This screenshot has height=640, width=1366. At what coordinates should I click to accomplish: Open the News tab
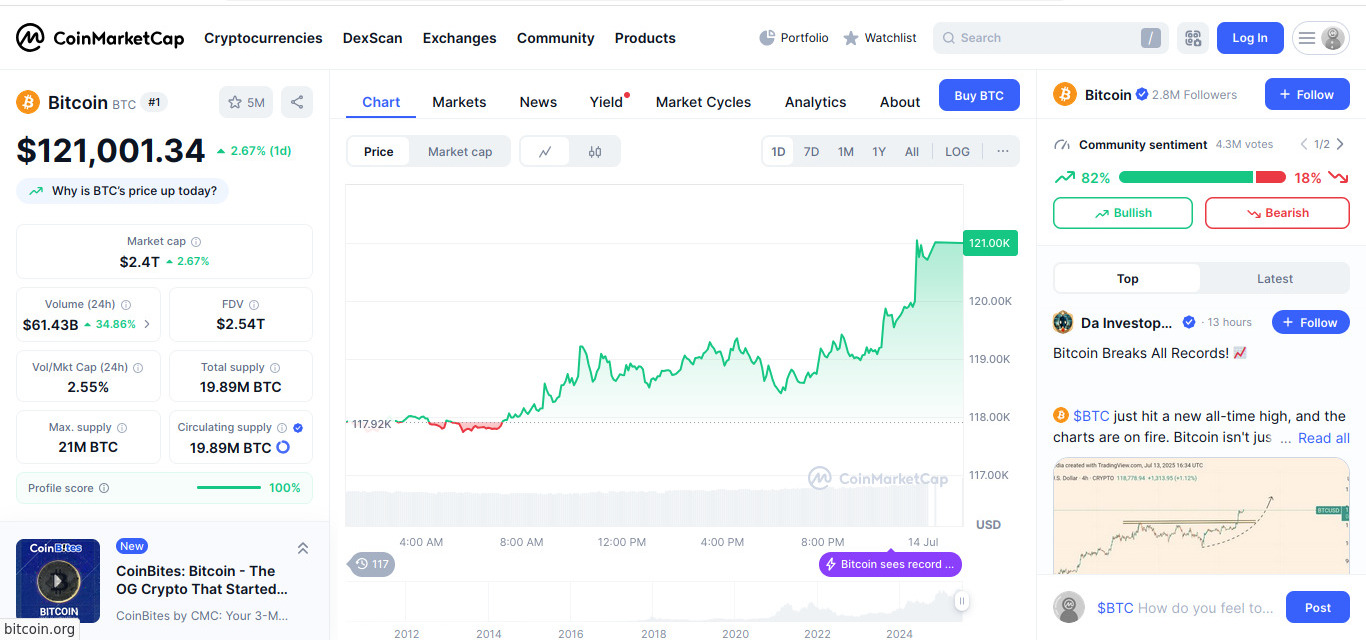[538, 102]
